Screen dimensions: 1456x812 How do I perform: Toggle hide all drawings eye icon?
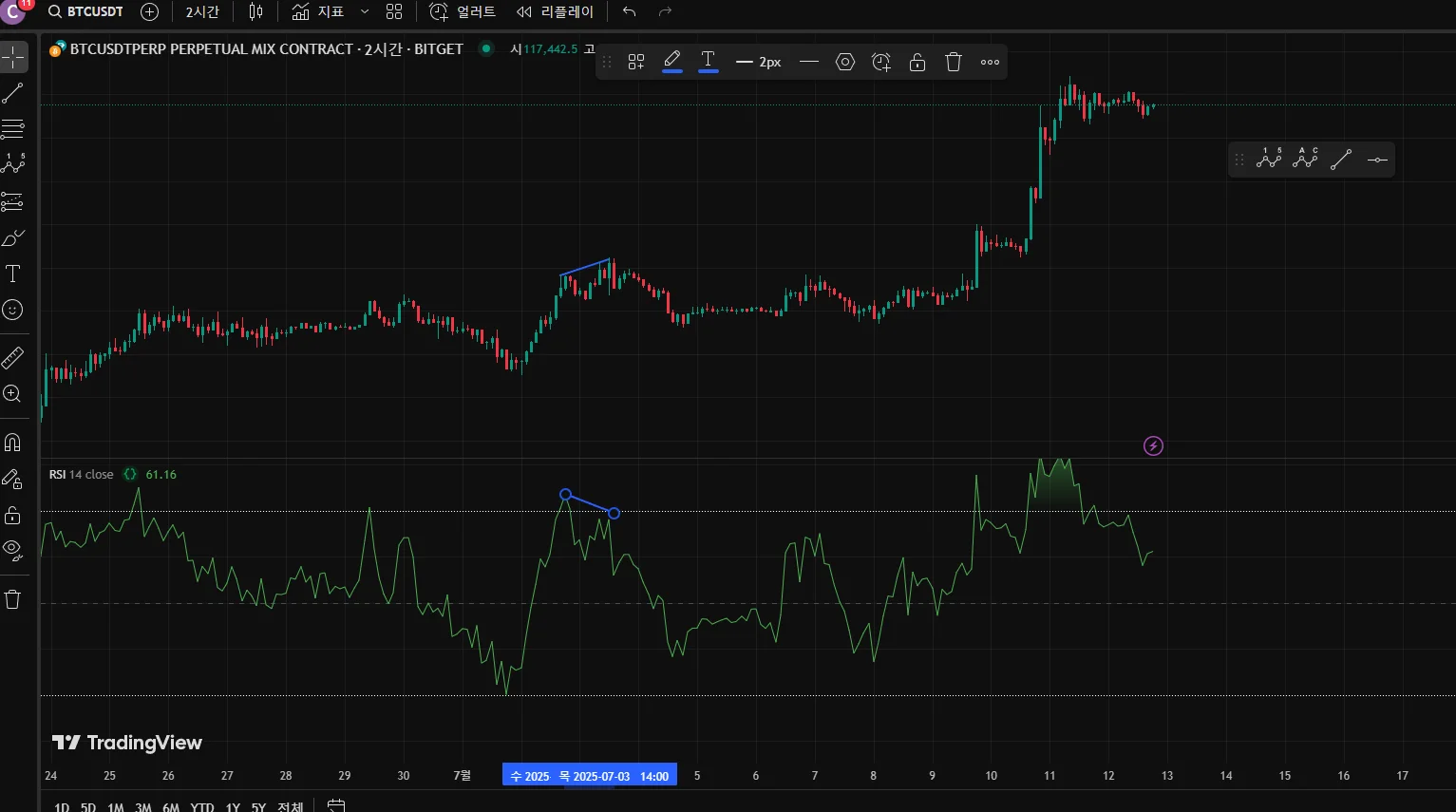(13, 549)
